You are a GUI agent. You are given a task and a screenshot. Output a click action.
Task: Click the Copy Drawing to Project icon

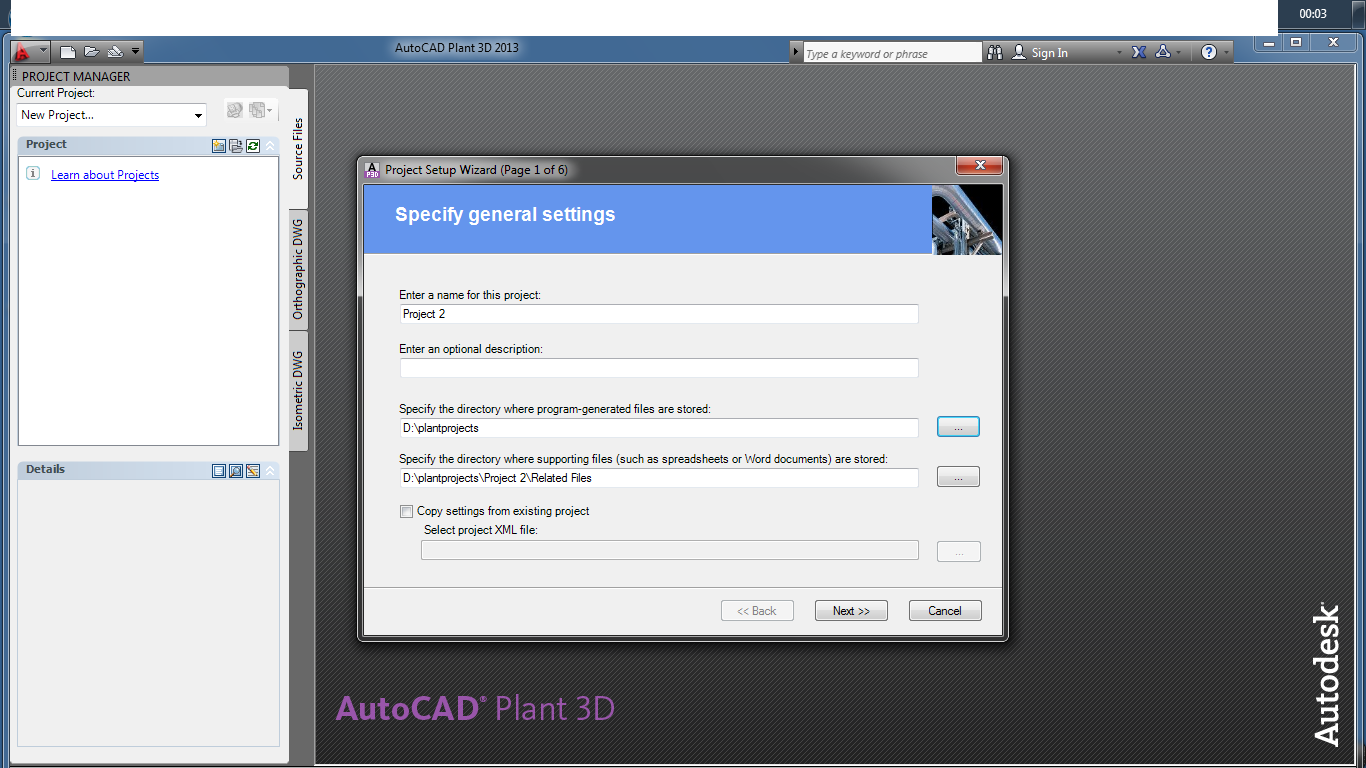(236, 146)
